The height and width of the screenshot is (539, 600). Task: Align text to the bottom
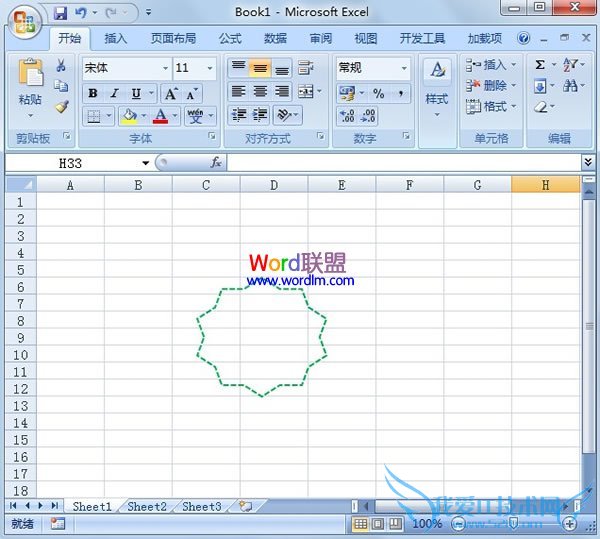point(282,68)
